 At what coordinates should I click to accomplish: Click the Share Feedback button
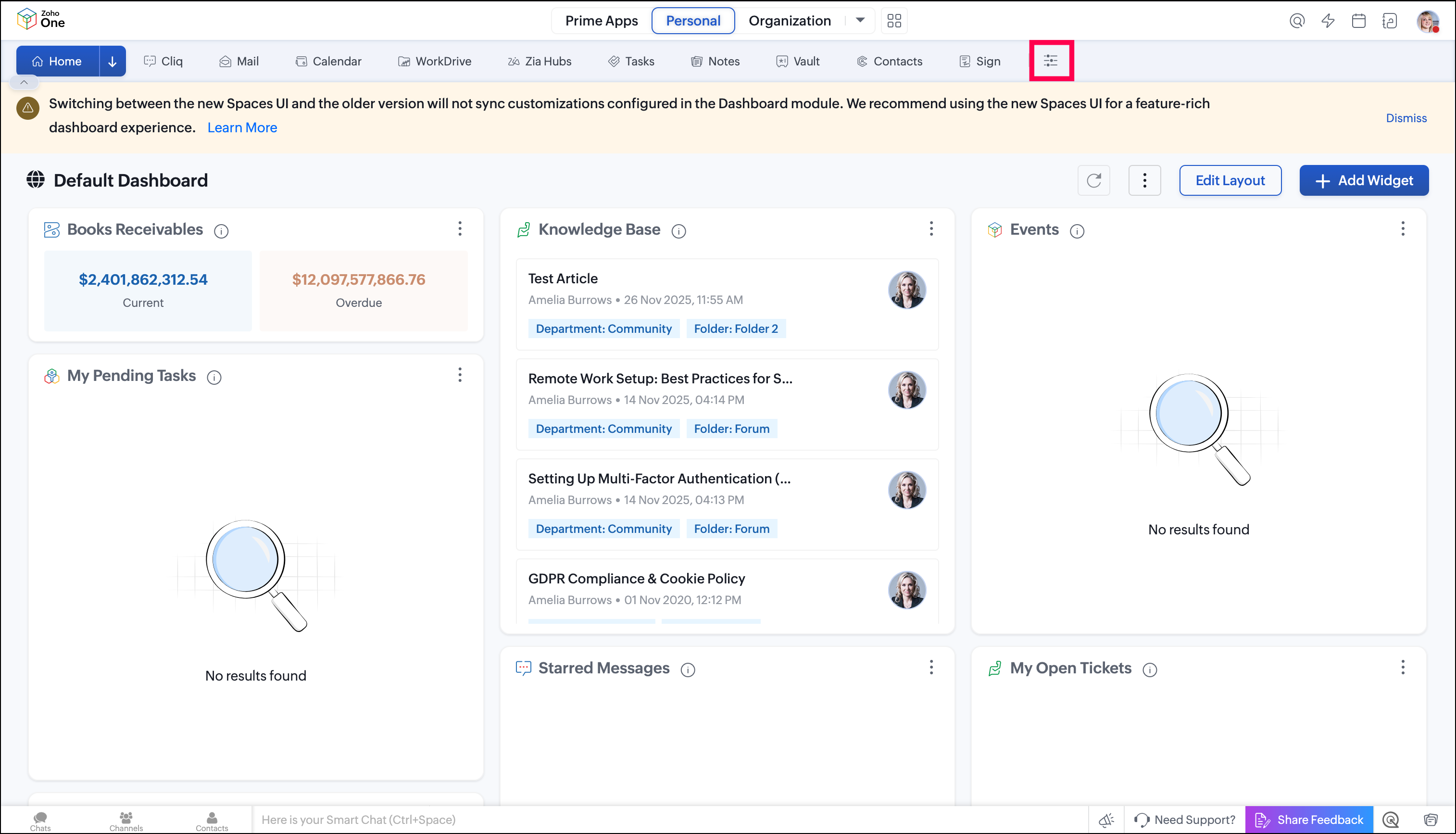pyautogui.click(x=1309, y=820)
